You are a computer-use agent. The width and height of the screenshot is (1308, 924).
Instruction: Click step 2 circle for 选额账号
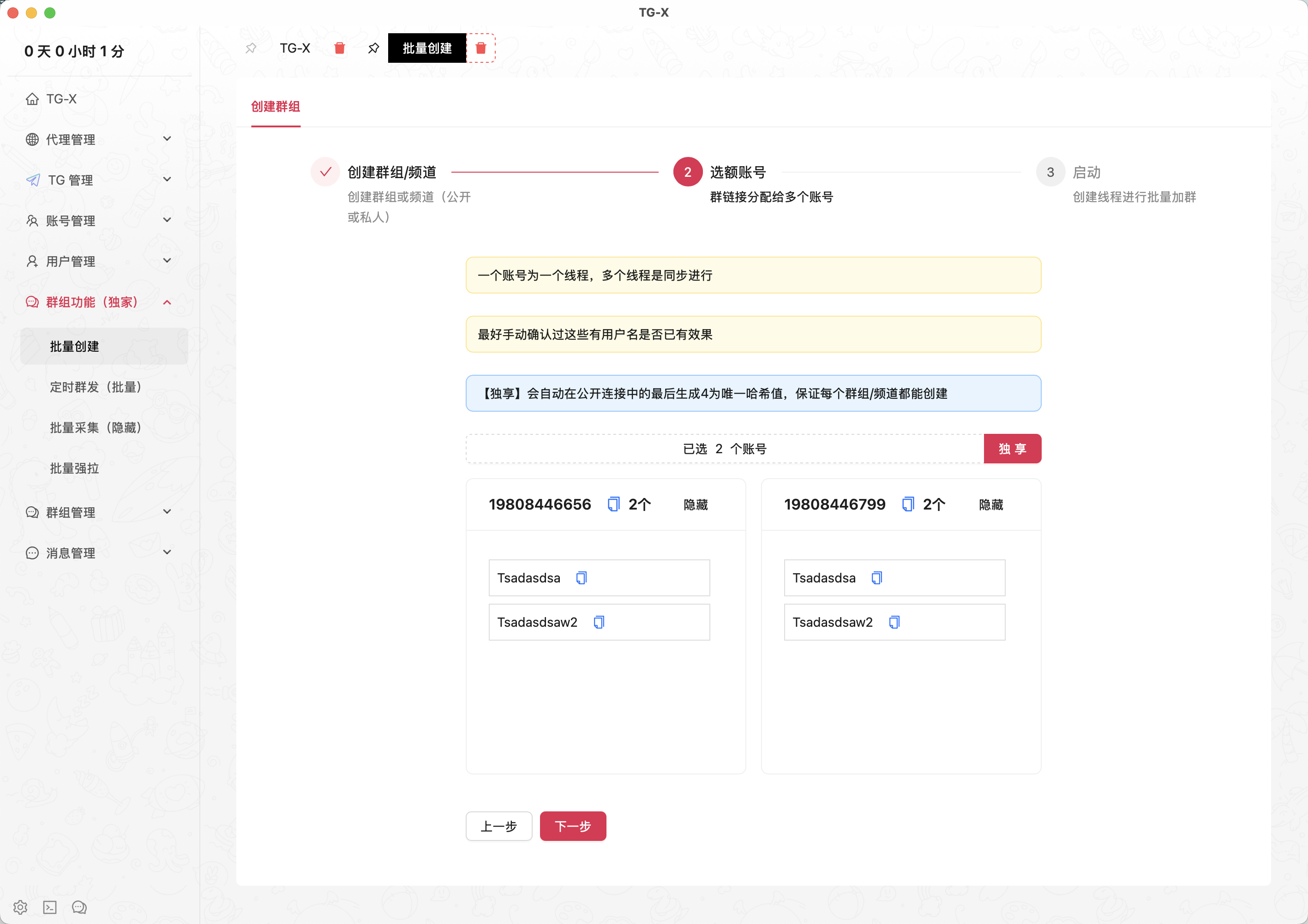pyautogui.click(x=688, y=172)
